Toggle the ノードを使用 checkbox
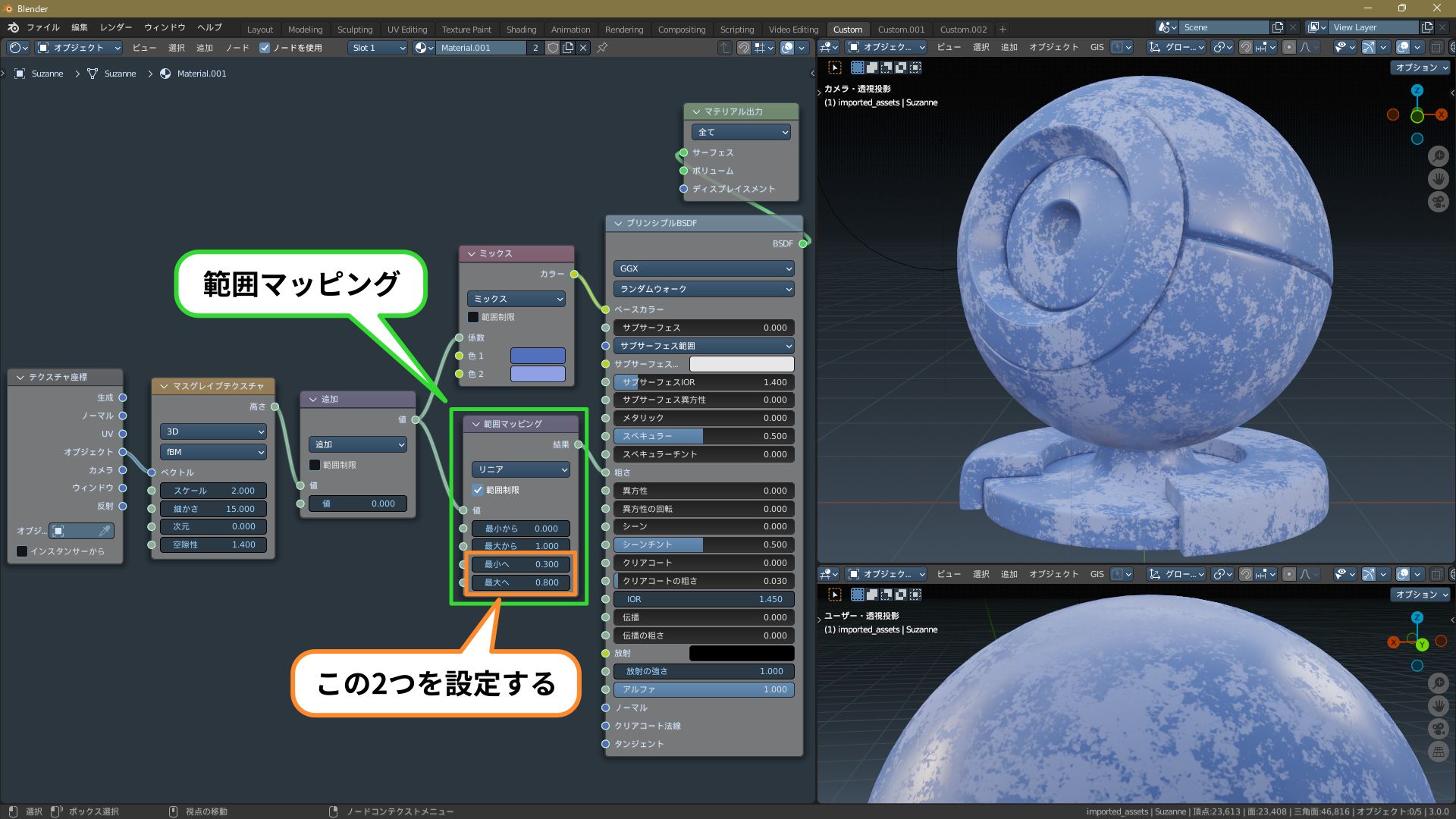1456x819 pixels. point(265,48)
